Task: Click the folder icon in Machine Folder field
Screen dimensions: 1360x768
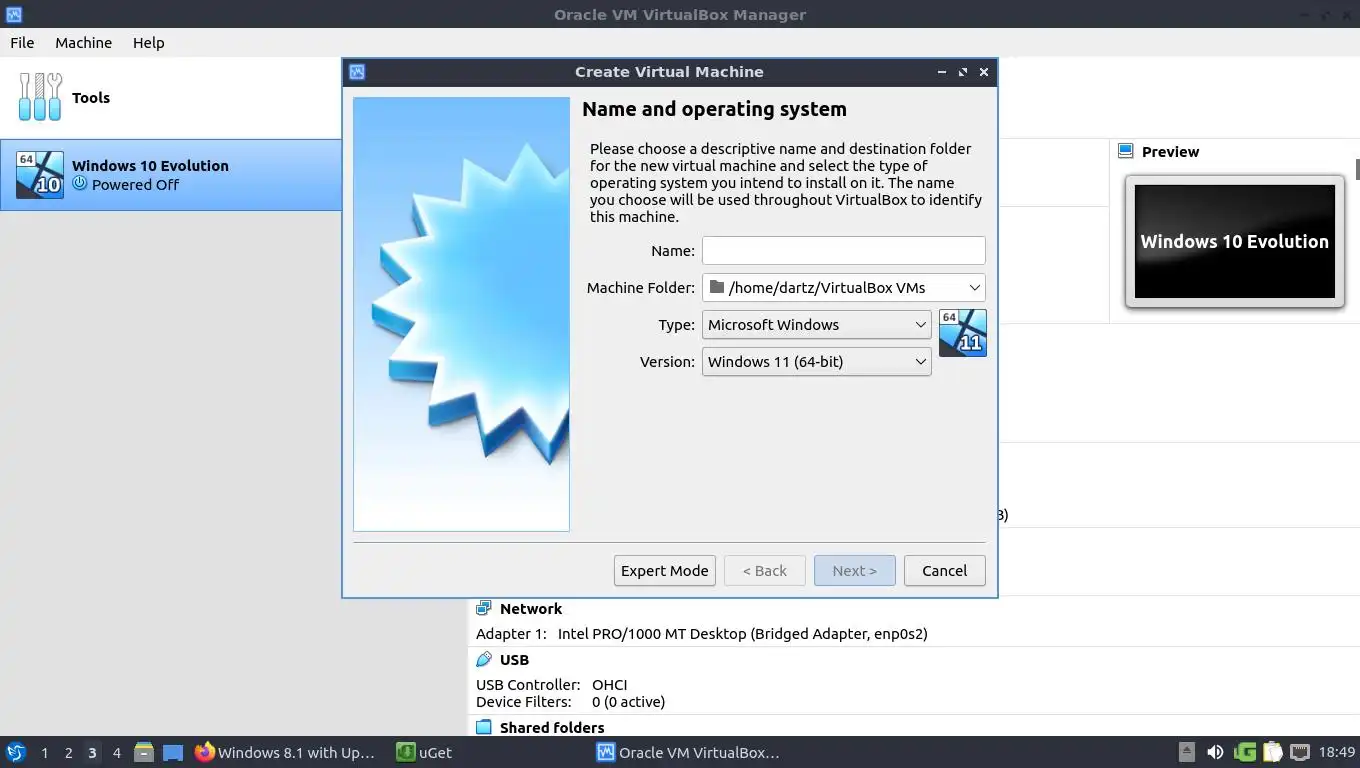Action: tap(716, 287)
